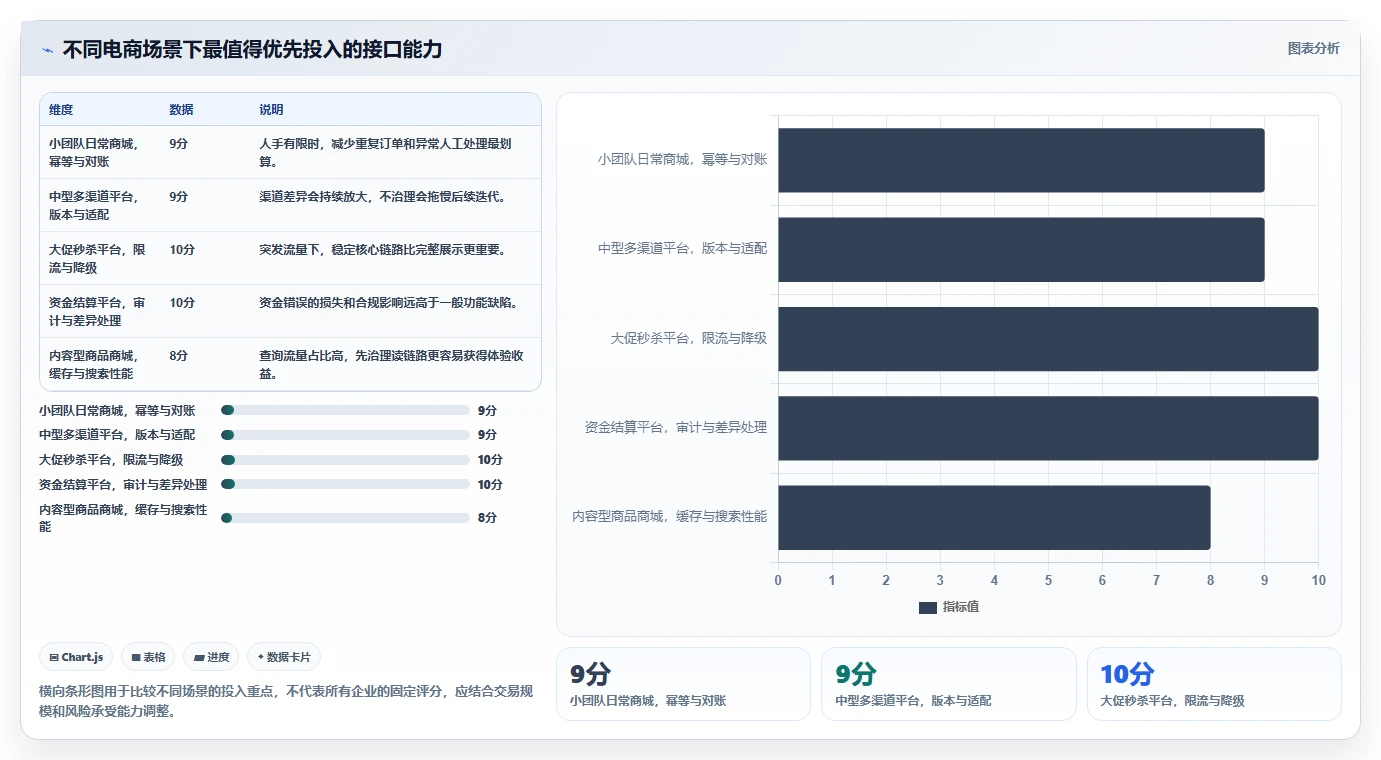Image resolution: width=1381 pixels, height=760 pixels.
Task: Click progress bar for 大促秒杀平台
Action: [345, 460]
